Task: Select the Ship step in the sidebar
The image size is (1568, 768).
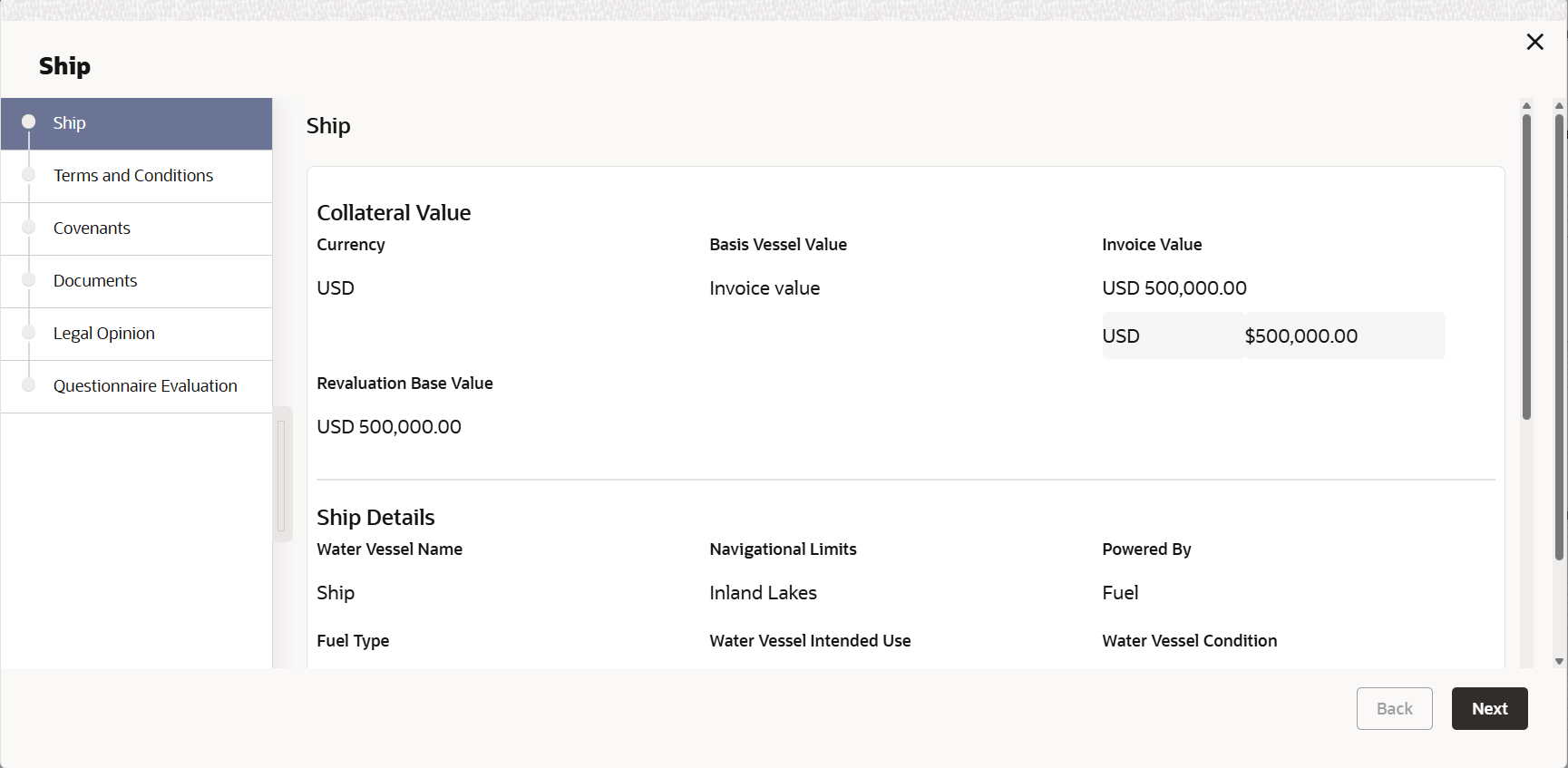Action: 69,123
